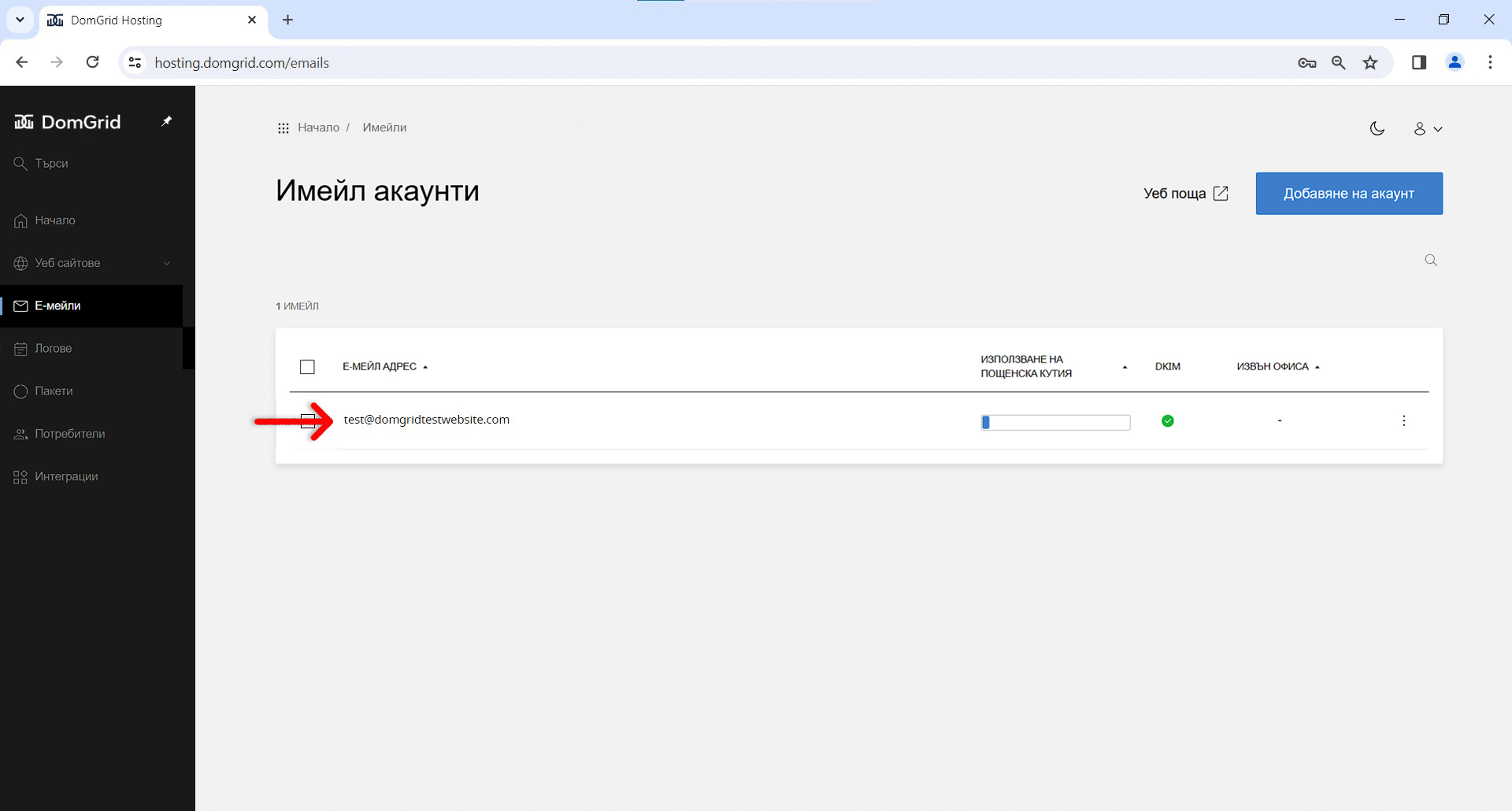Check the select-all emails checkbox
The width and height of the screenshot is (1512, 811).
[308, 367]
